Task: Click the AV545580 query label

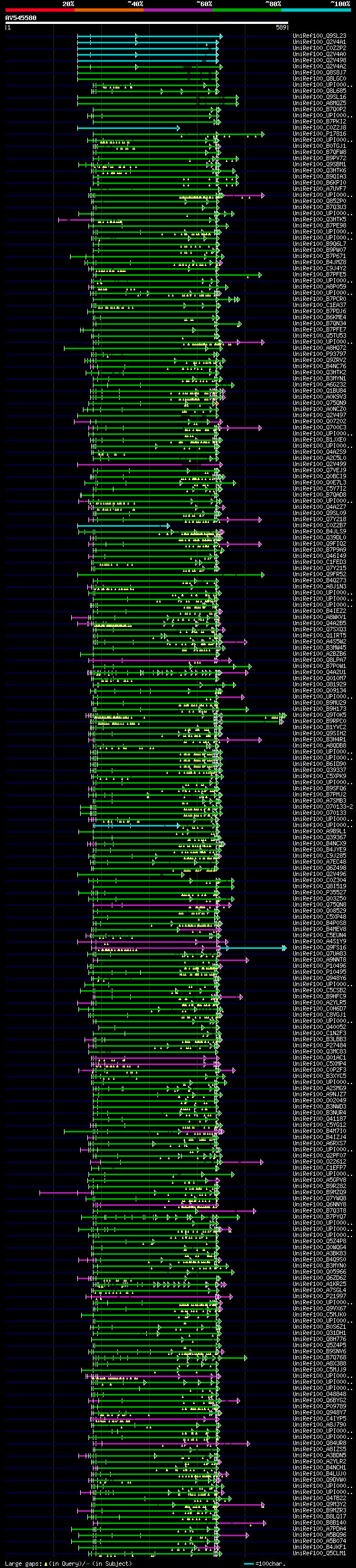Action: (21, 18)
